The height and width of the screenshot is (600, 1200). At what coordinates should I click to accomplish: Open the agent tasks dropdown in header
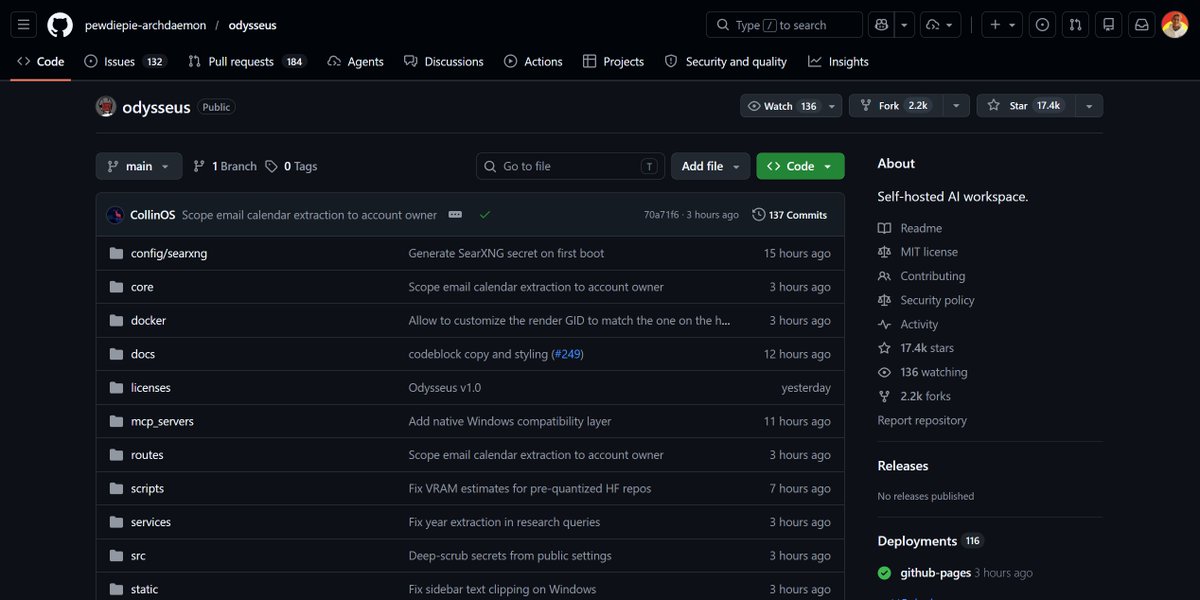tap(941, 25)
